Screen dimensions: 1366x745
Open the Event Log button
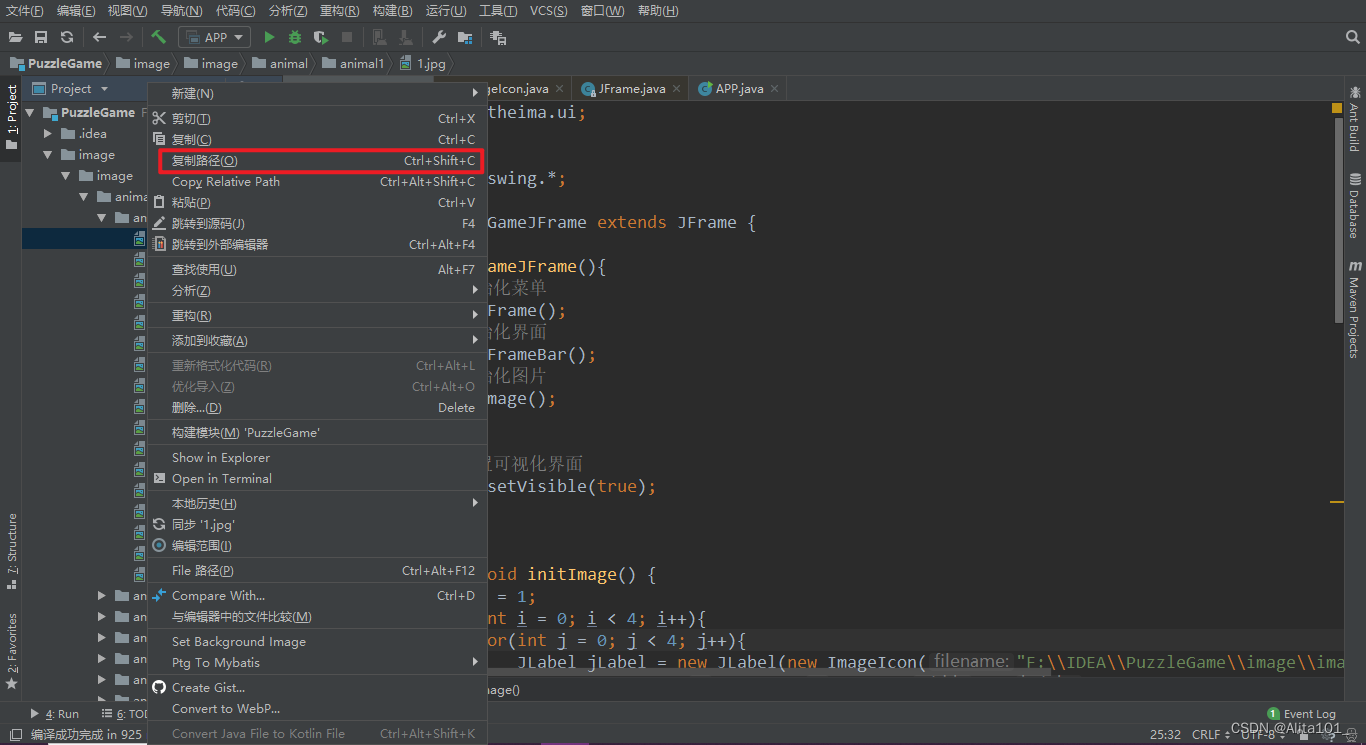1301,714
